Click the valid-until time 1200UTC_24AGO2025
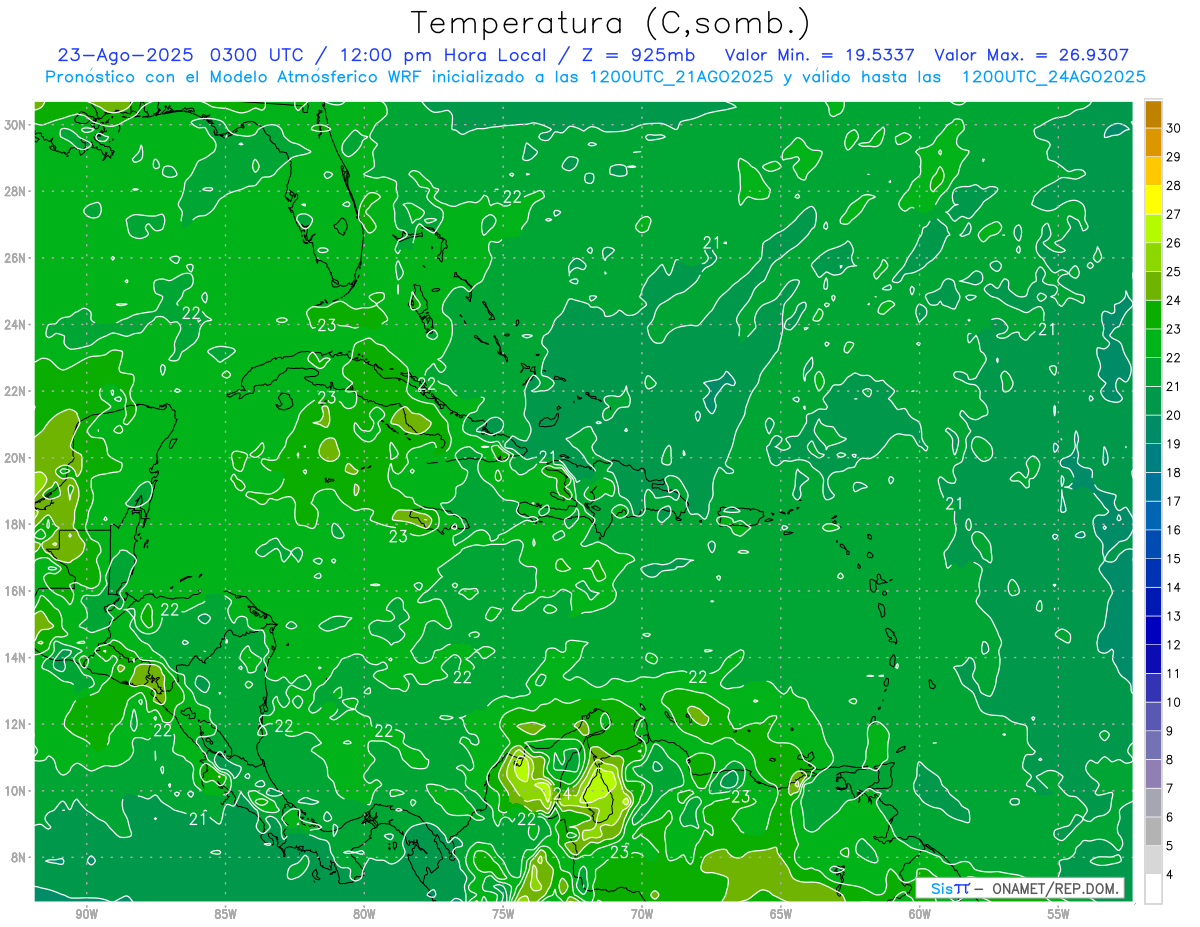The height and width of the screenshot is (927, 1200). 1053,77
